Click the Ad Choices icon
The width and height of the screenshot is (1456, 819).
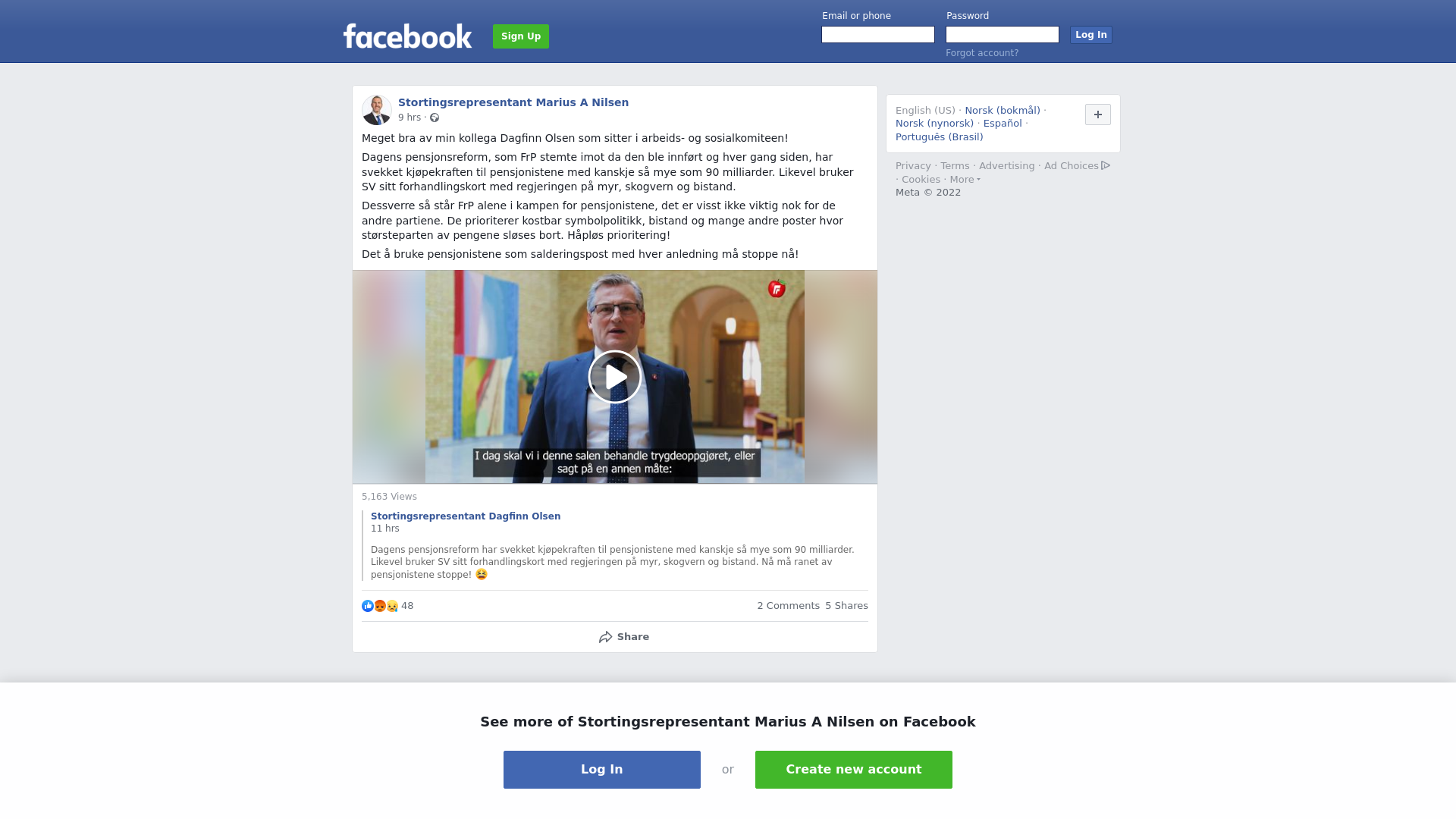(1106, 165)
